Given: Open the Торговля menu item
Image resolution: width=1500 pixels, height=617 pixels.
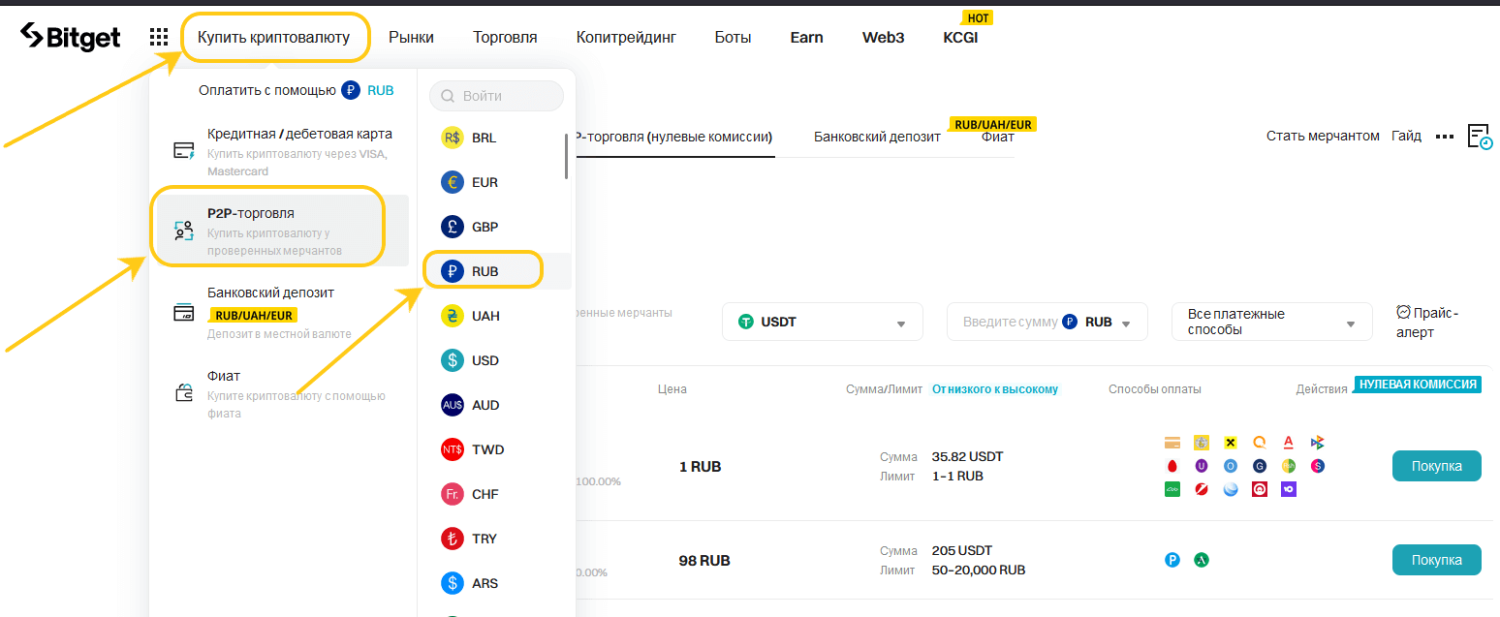Looking at the screenshot, I should (x=505, y=37).
